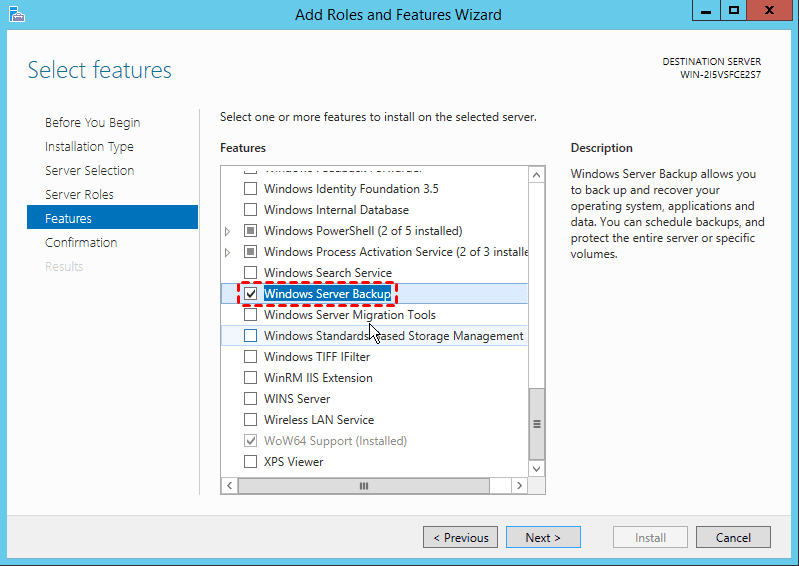Maximize the wizard window

733,11
